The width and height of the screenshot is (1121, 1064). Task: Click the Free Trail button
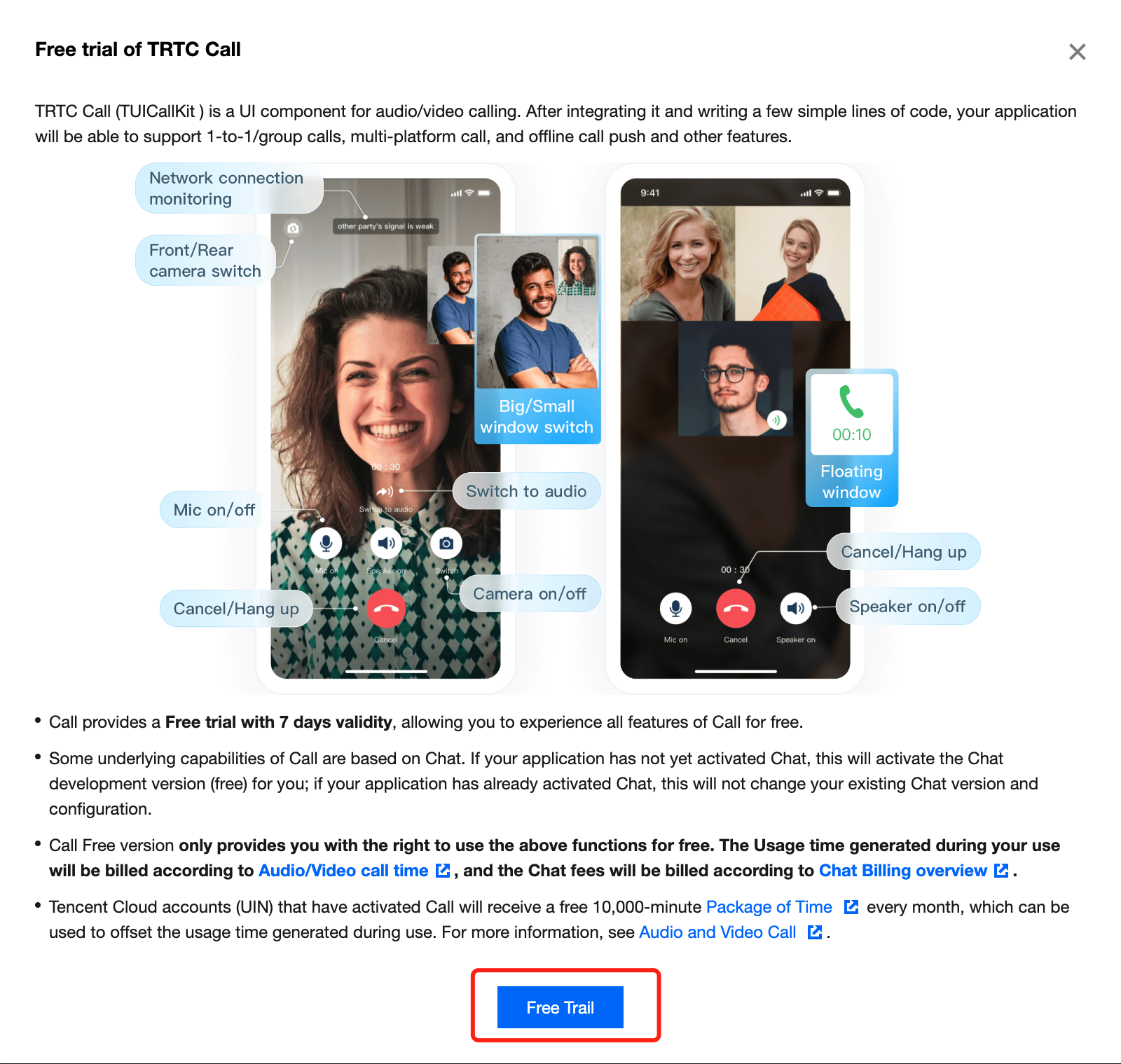(560, 1007)
